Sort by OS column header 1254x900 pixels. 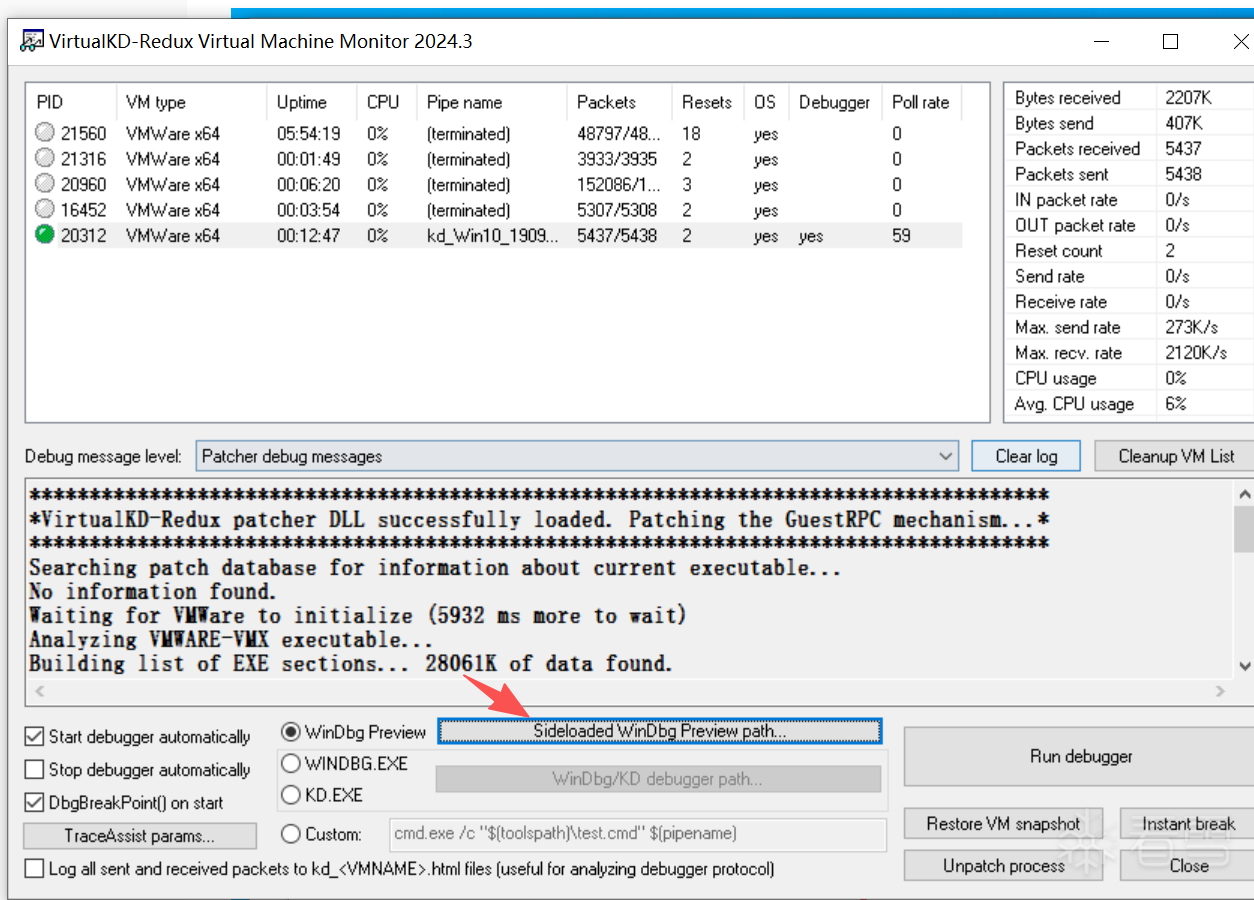(x=766, y=102)
